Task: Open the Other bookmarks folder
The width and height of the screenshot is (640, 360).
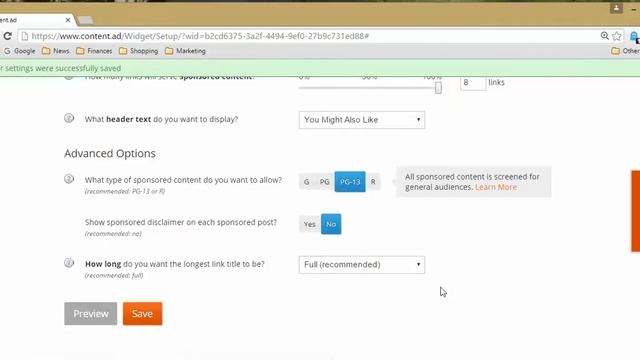Action: click(626, 51)
